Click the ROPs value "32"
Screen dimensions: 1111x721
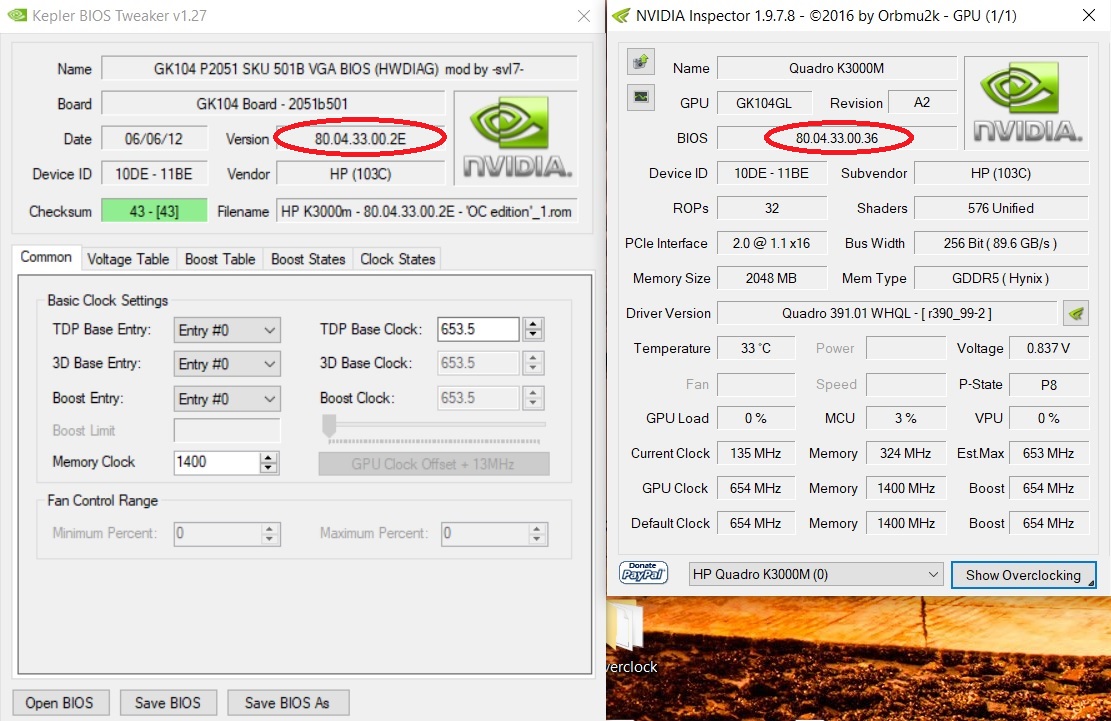[x=772, y=208]
